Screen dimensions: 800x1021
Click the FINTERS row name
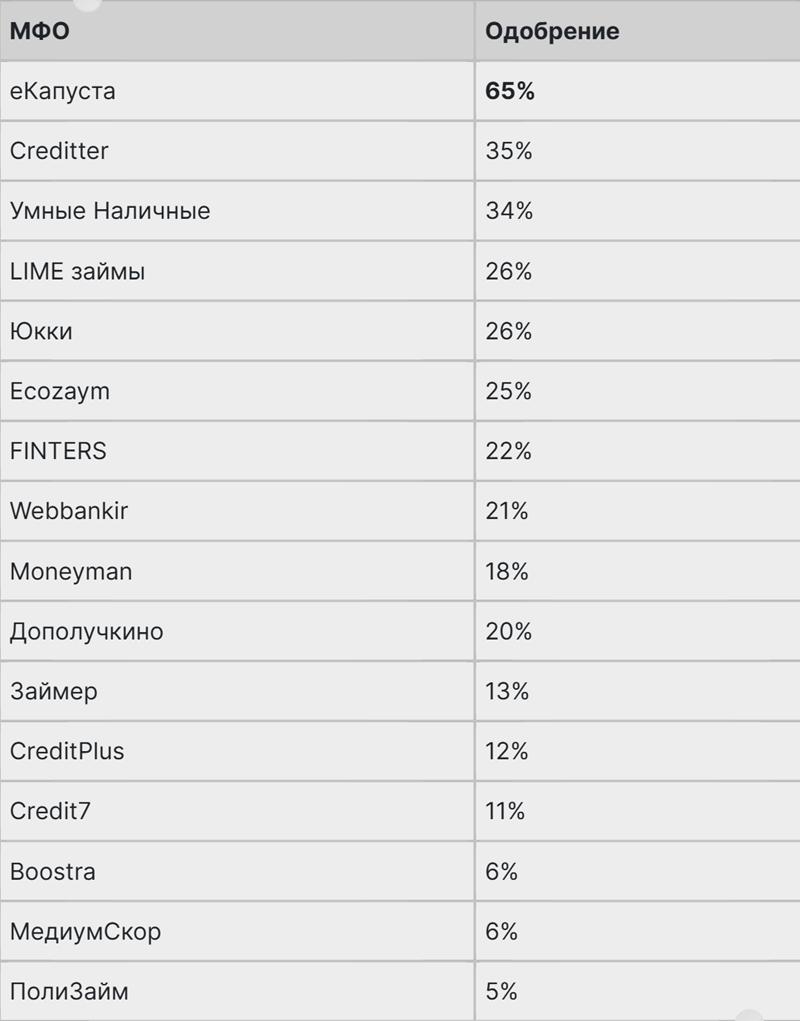pos(58,451)
